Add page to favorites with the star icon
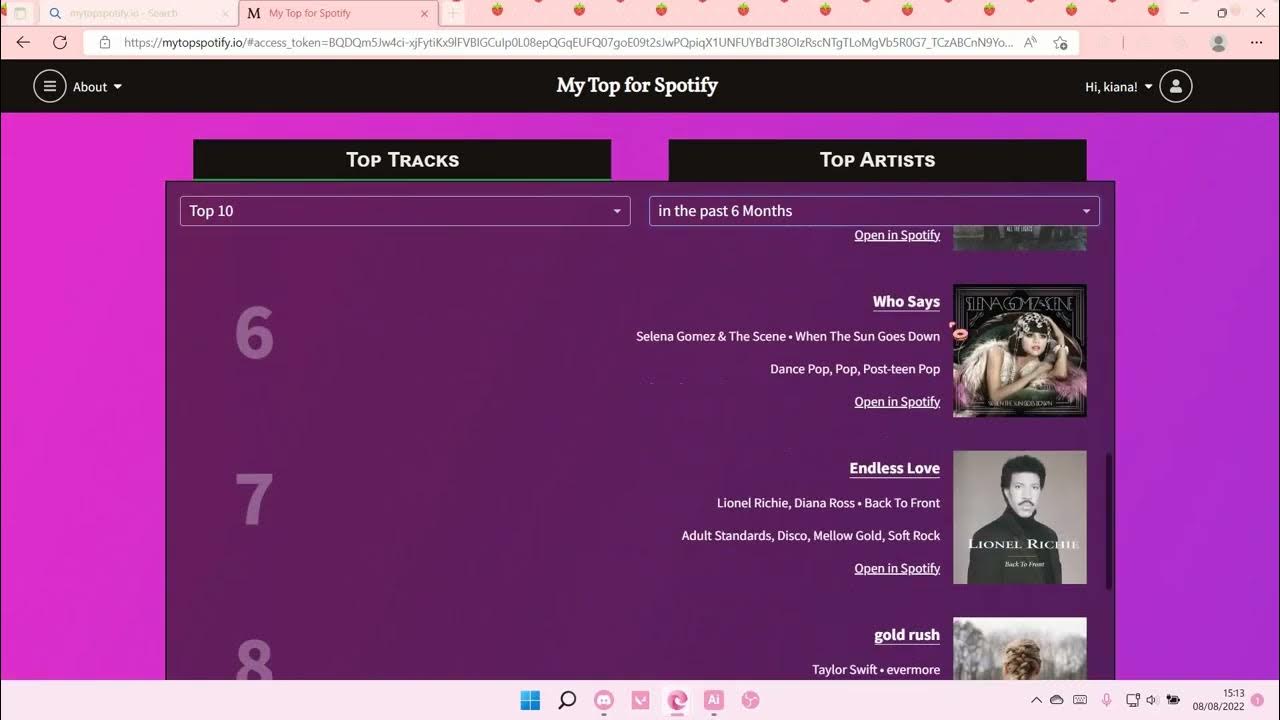The height and width of the screenshot is (720, 1280). 1060,43
